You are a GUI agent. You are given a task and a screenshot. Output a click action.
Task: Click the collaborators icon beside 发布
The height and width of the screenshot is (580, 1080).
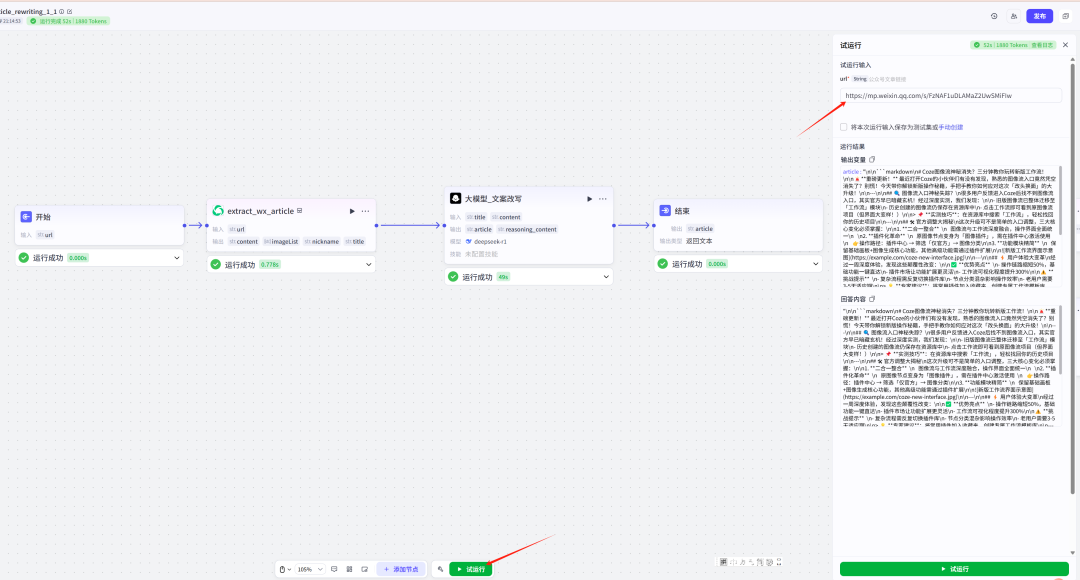(1014, 16)
